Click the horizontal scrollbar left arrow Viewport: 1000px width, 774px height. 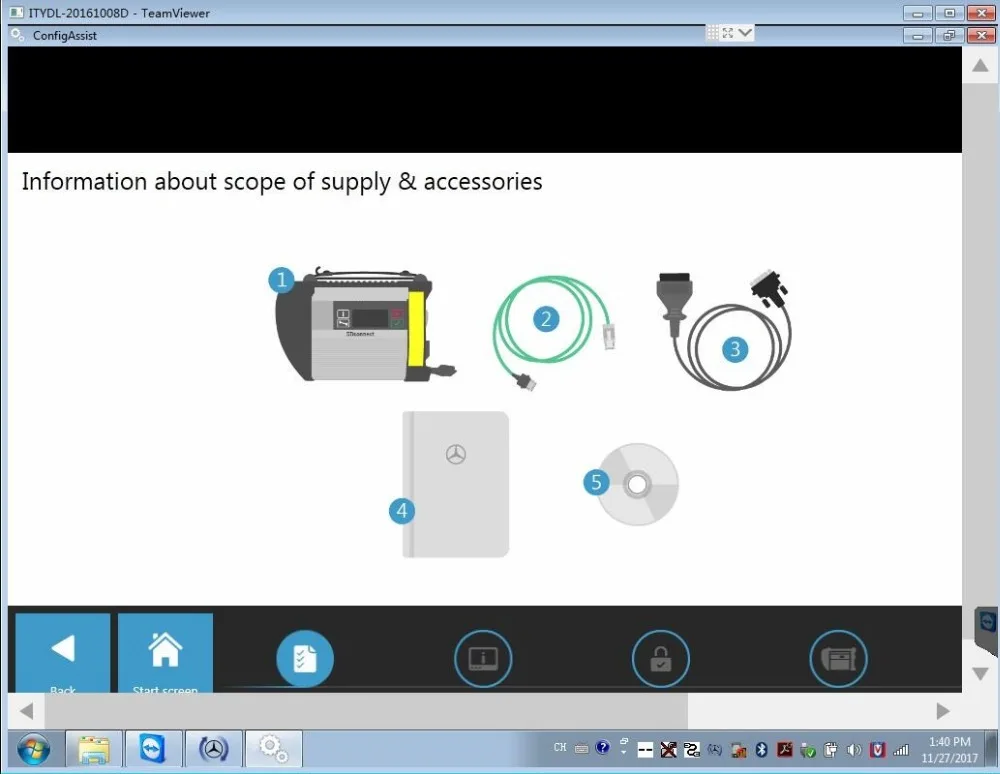26,711
